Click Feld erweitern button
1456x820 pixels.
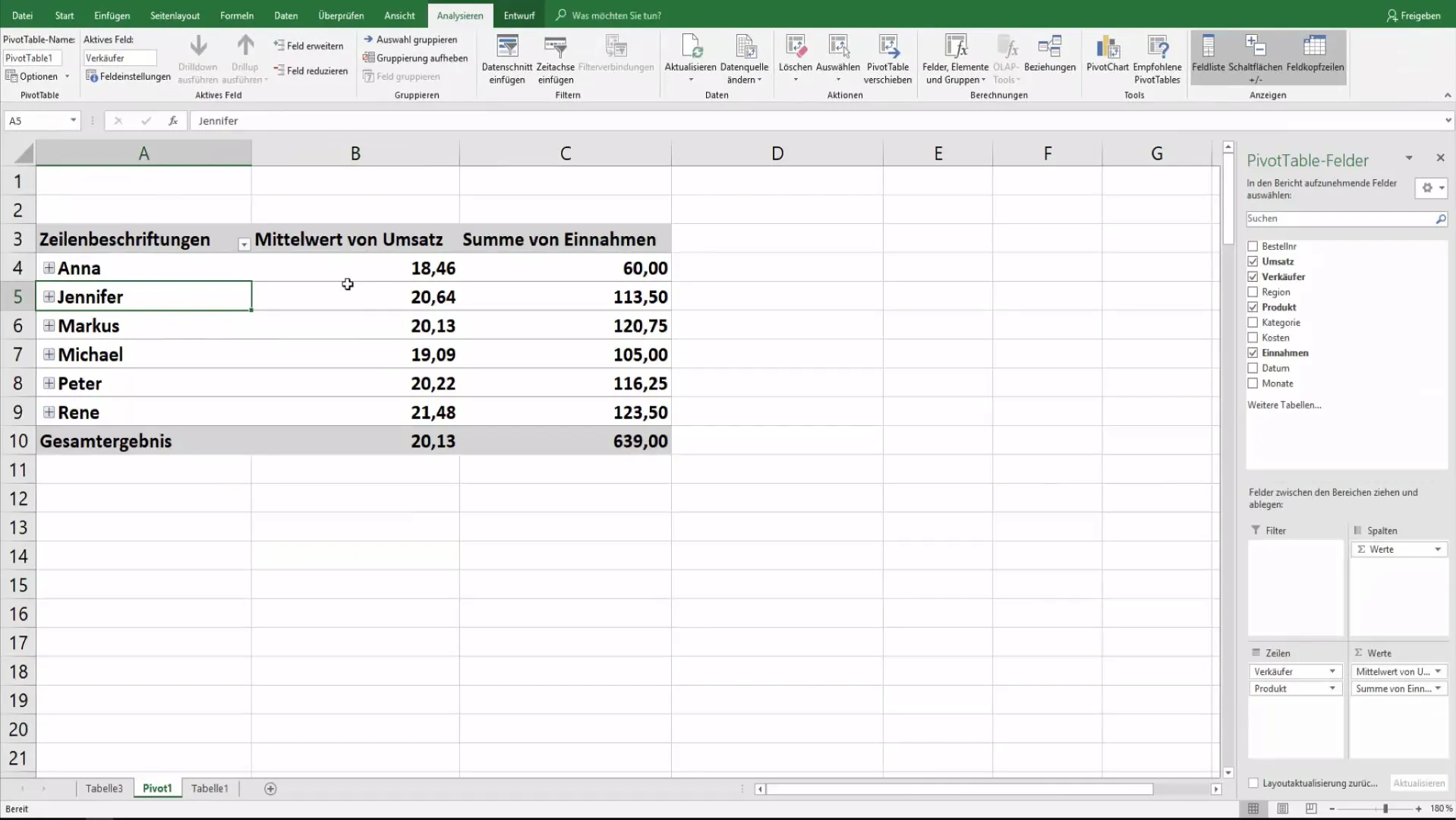click(x=308, y=46)
